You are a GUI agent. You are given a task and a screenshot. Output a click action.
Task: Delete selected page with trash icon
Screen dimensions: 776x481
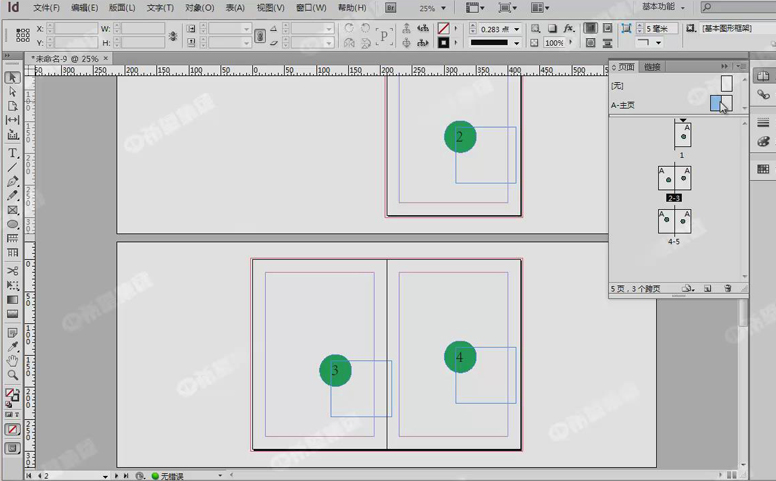(x=728, y=288)
